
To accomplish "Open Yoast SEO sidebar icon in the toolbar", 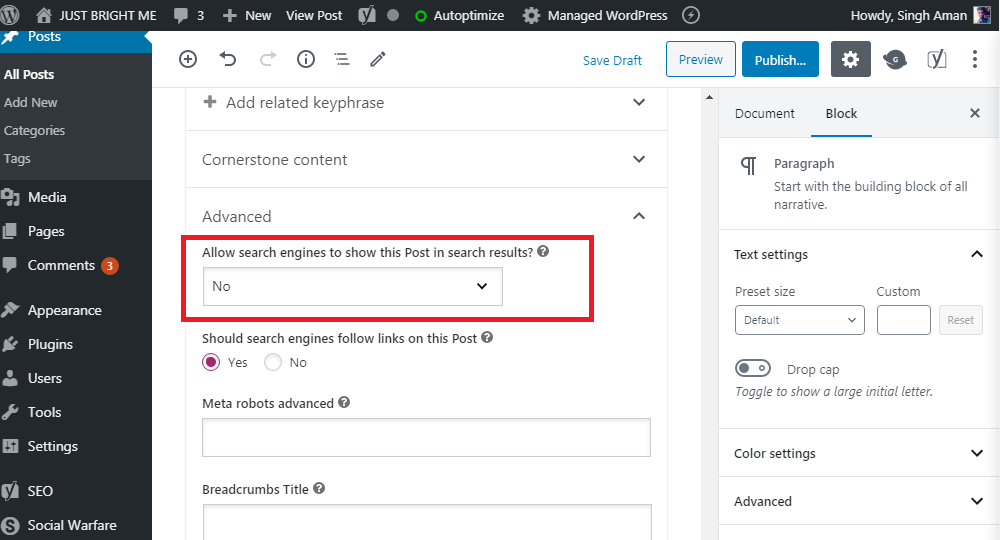I will [x=936, y=59].
